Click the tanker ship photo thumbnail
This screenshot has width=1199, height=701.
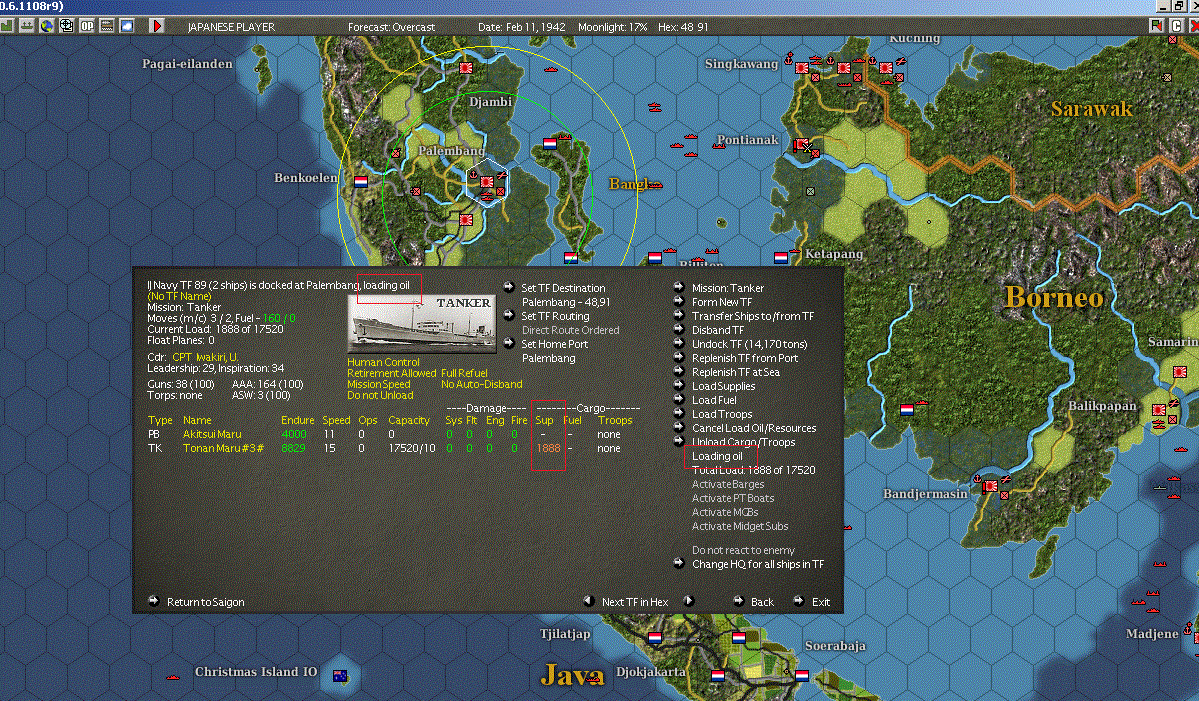(x=421, y=324)
